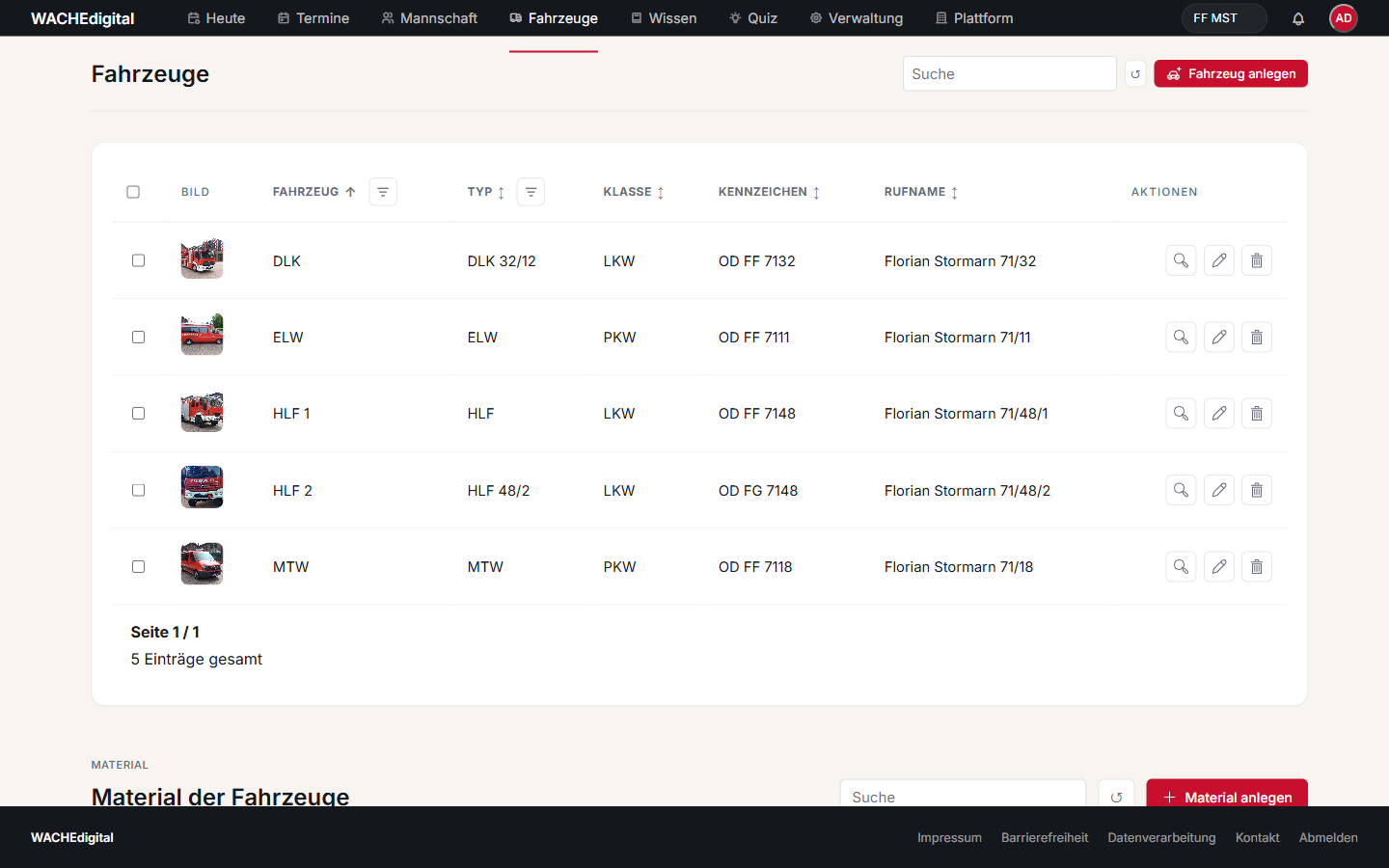Open the Impressum footer link
The height and width of the screenshot is (868, 1389).
tap(949, 837)
